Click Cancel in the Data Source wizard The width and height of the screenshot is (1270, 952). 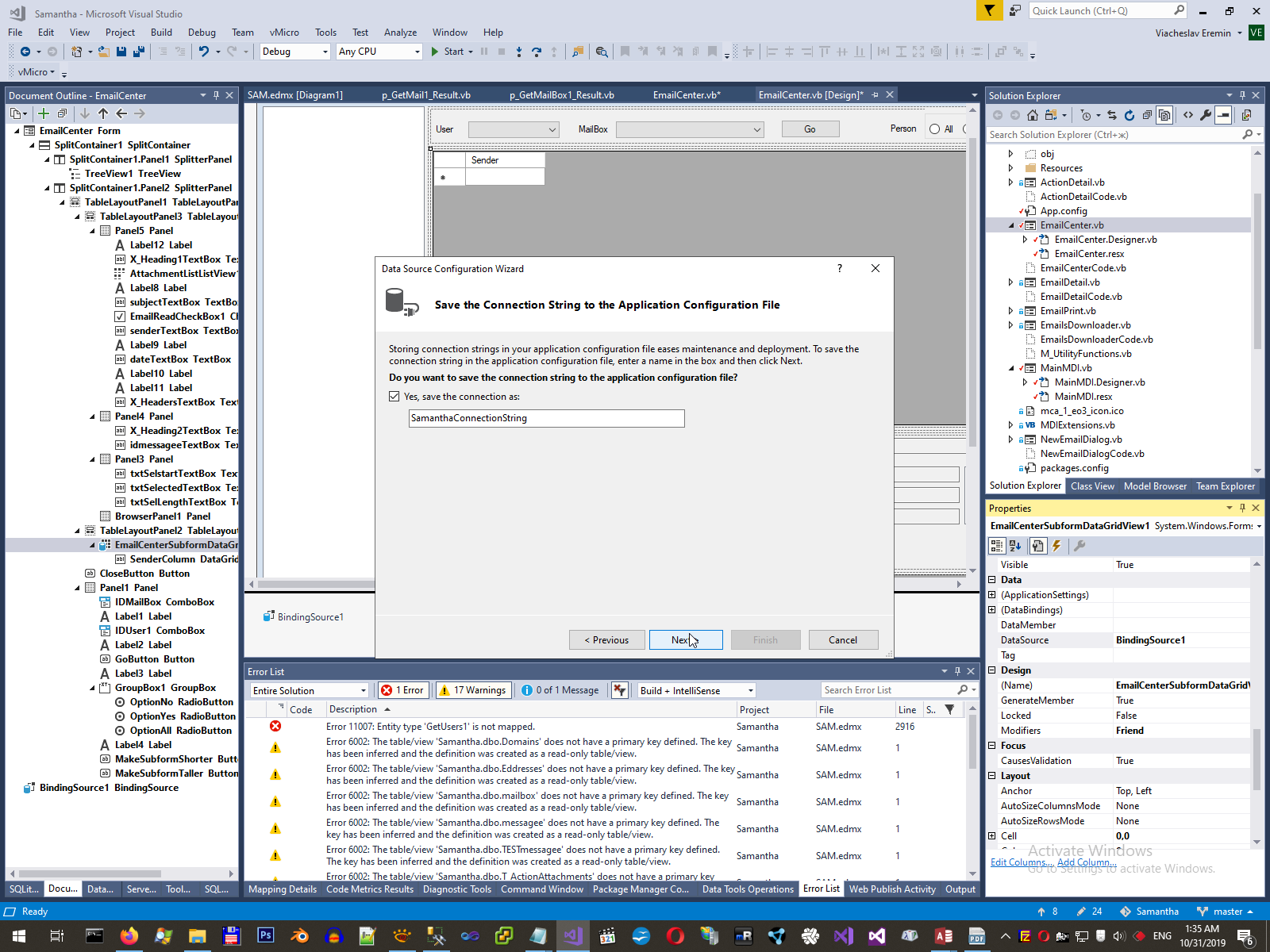pyautogui.click(x=843, y=640)
